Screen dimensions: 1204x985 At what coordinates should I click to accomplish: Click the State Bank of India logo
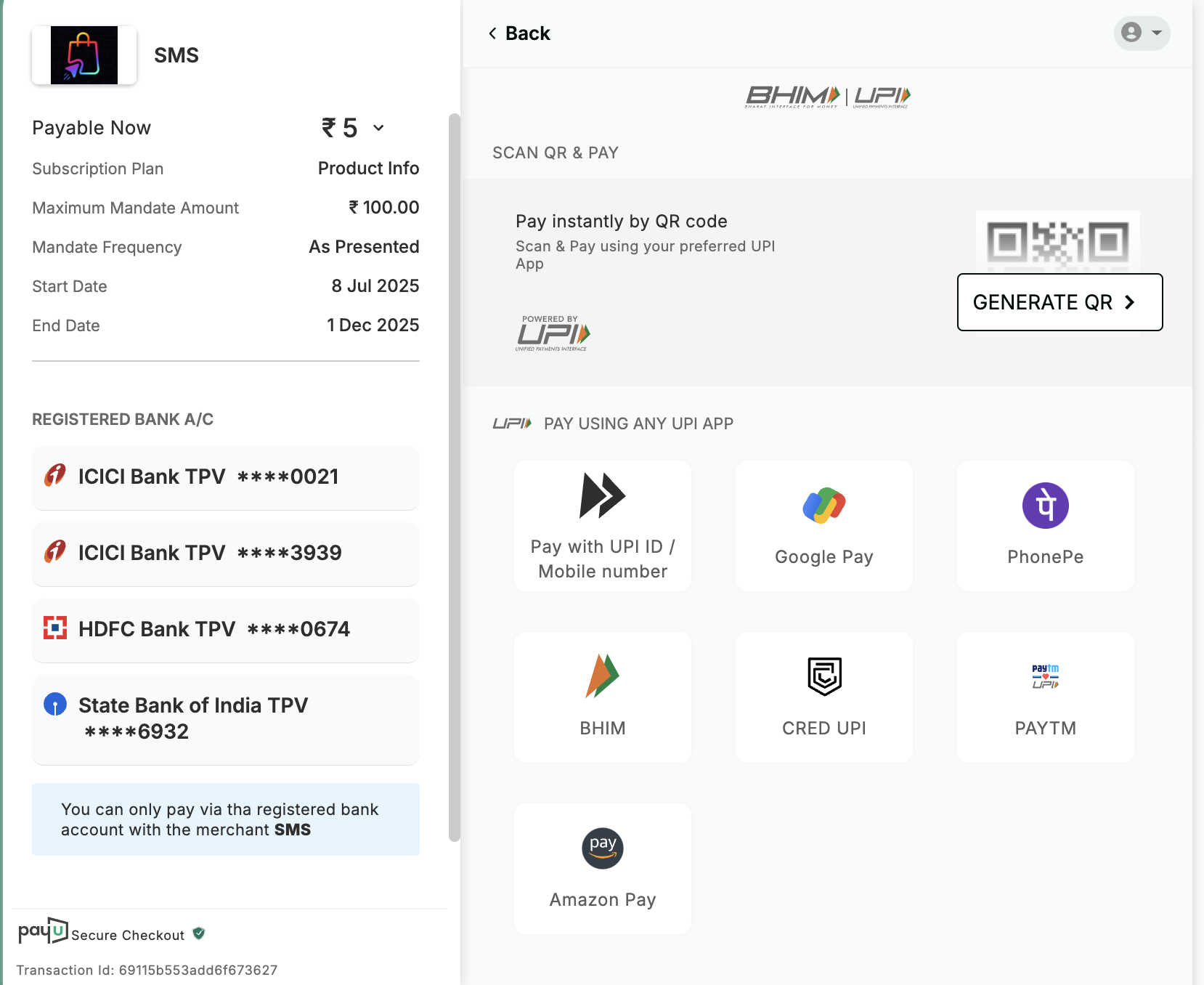coord(55,704)
